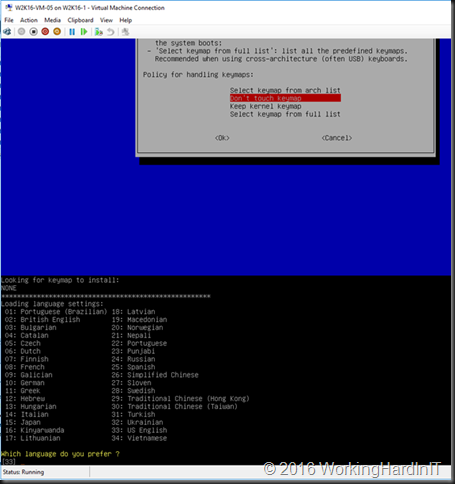Click the 'Status: Running' status bar text
Viewport: 455px width, 484px height.
coord(23,472)
